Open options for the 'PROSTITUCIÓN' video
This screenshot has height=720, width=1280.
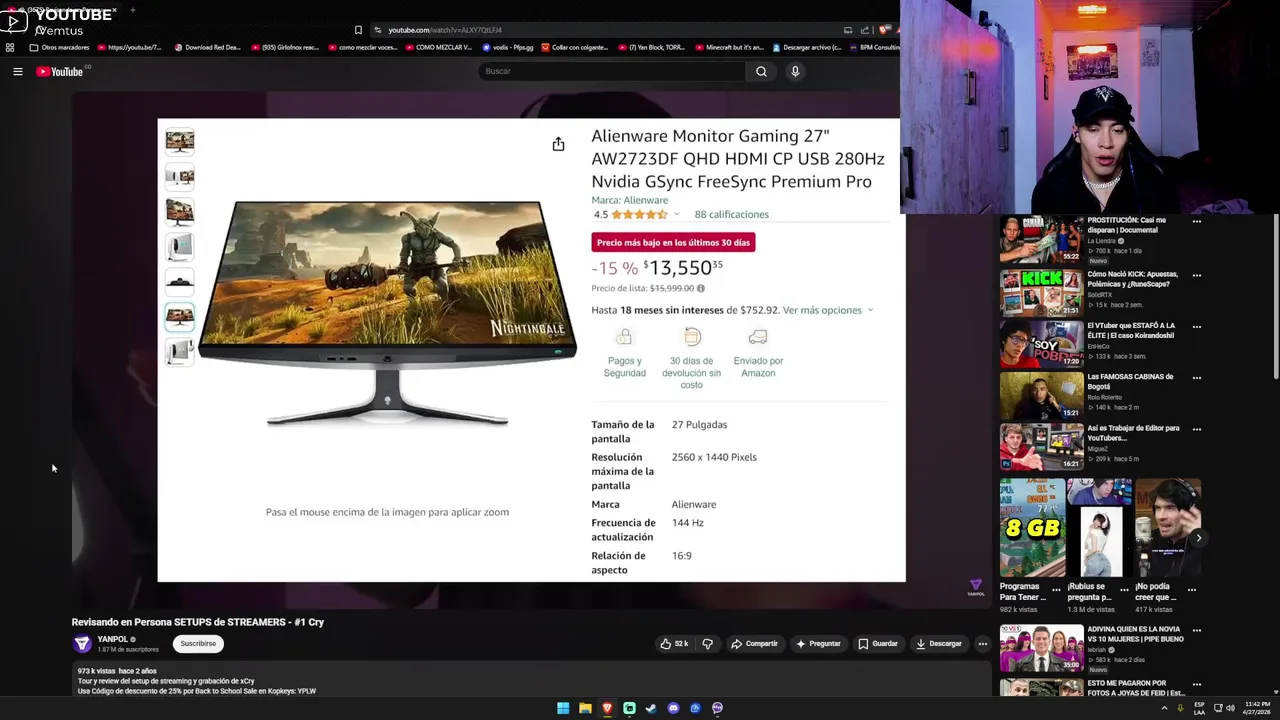[x=1196, y=221]
